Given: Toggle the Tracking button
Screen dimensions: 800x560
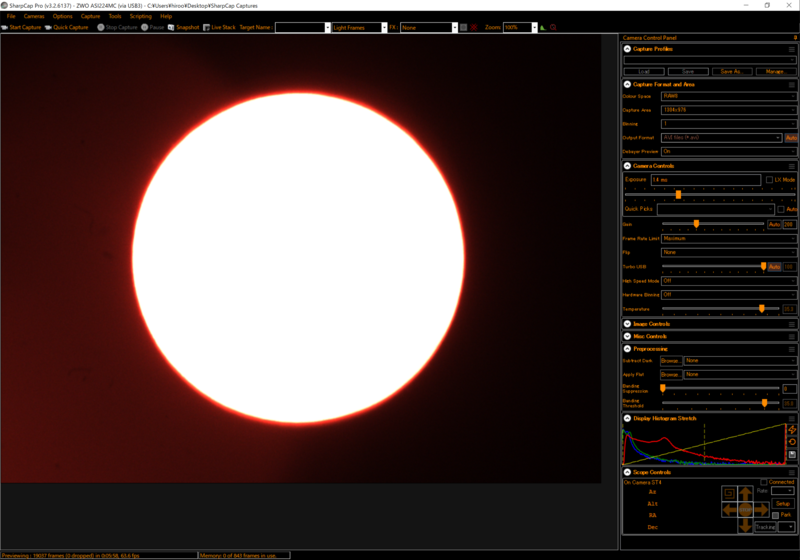Looking at the screenshot, I should [765, 527].
